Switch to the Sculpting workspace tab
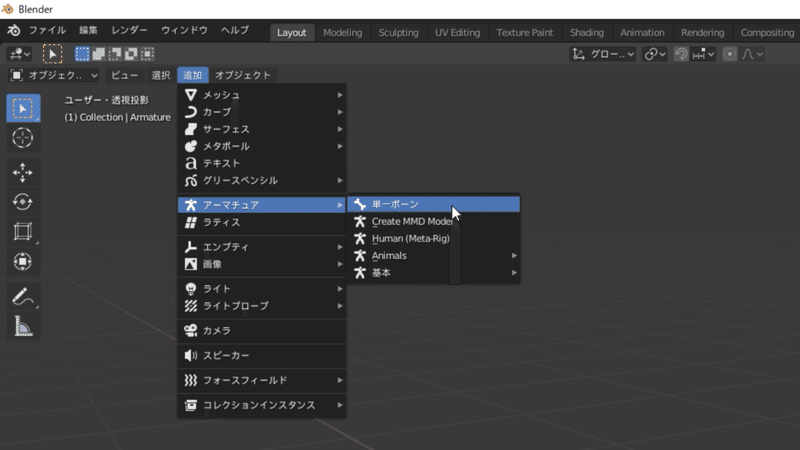The image size is (800, 450). (398, 33)
